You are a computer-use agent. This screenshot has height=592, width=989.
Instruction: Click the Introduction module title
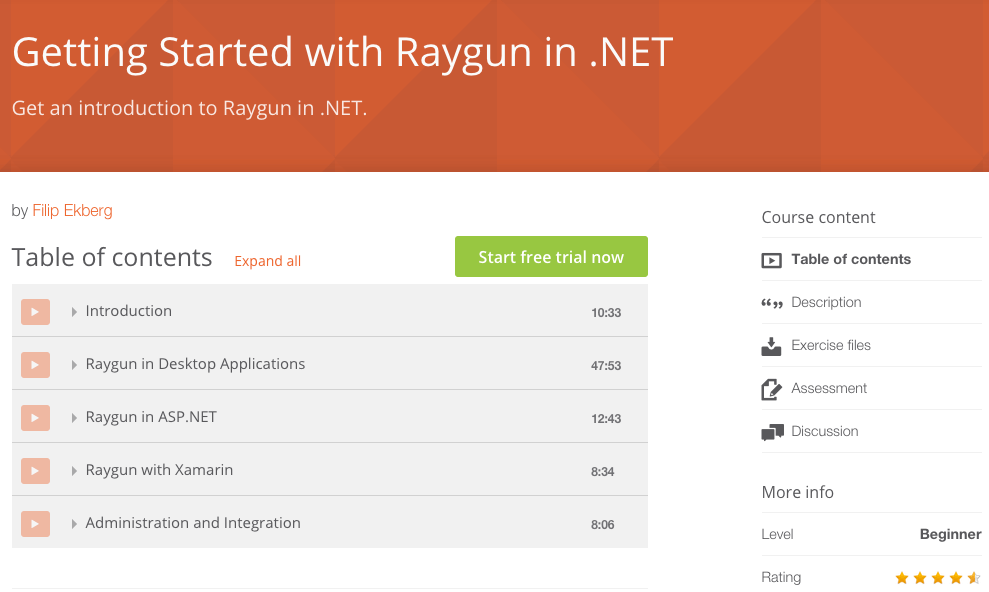pyautogui.click(x=129, y=311)
